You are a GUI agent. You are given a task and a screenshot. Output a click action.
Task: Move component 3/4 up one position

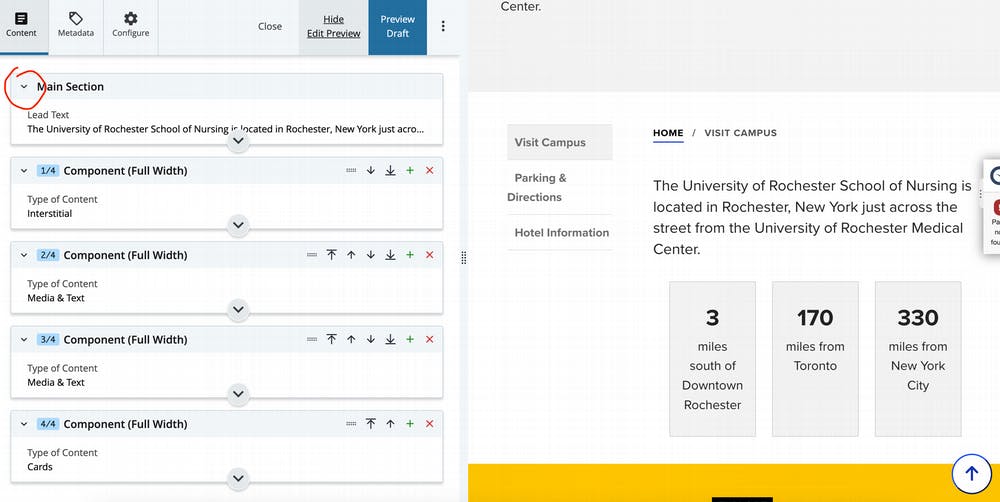[x=351, y=339]
